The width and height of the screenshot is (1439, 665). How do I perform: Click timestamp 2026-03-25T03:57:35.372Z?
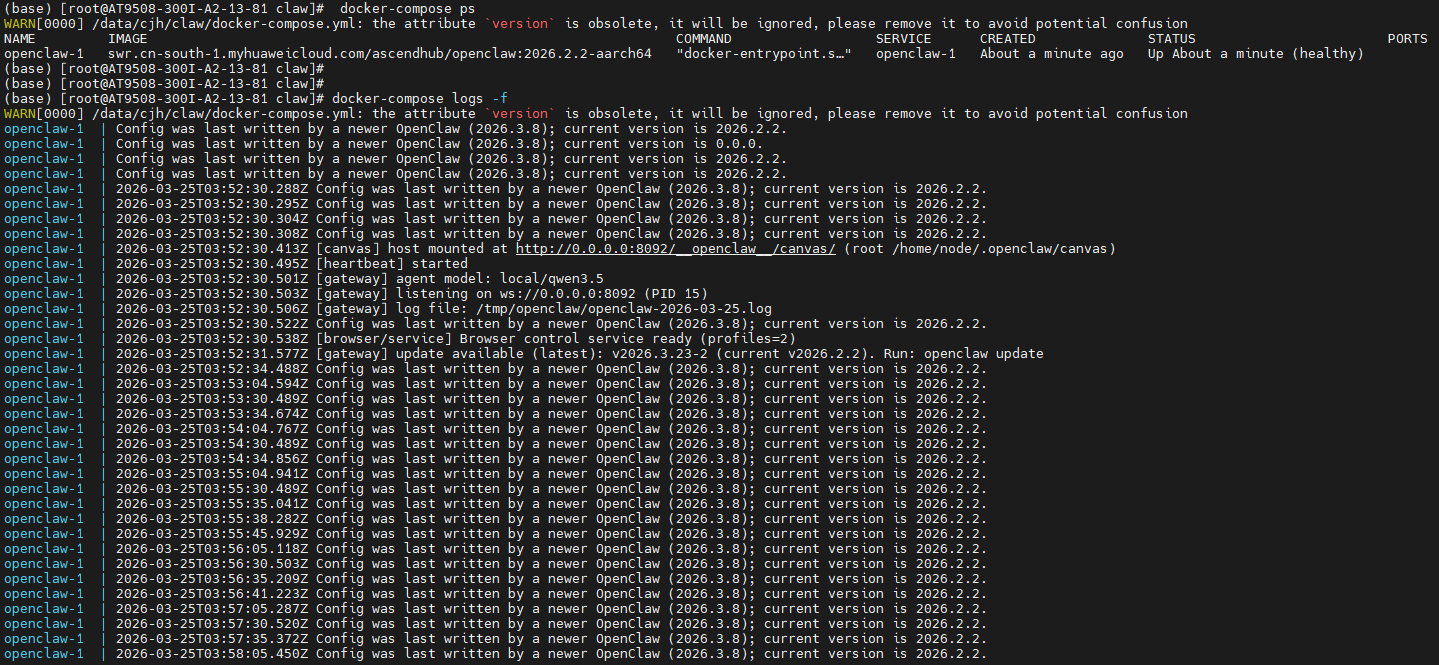pos(212,639)
